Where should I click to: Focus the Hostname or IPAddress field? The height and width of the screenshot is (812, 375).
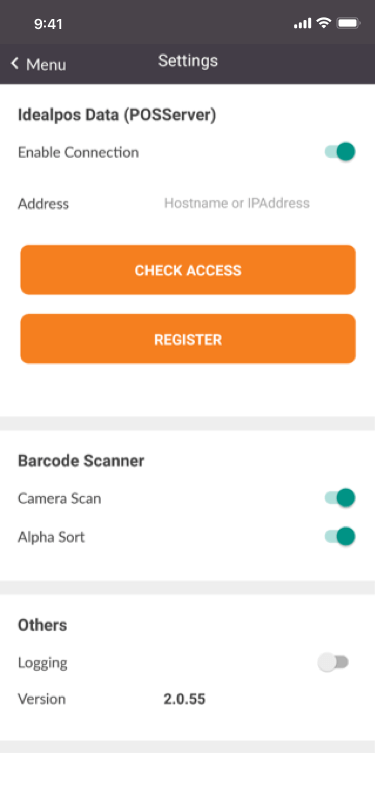(x=237, y=203)
